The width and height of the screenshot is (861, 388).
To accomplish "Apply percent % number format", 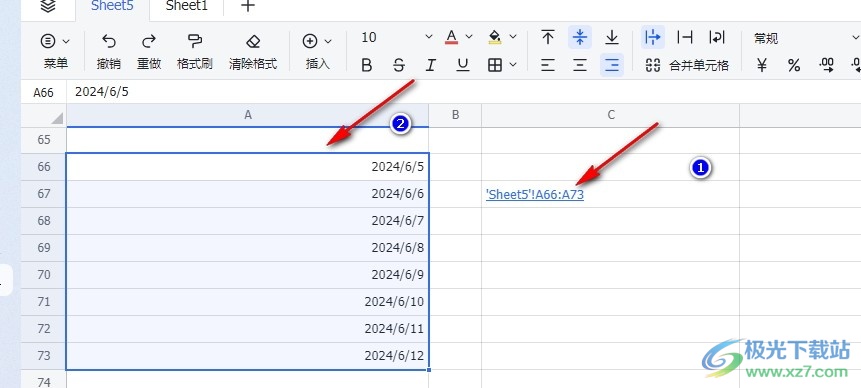I will [794, 66].
